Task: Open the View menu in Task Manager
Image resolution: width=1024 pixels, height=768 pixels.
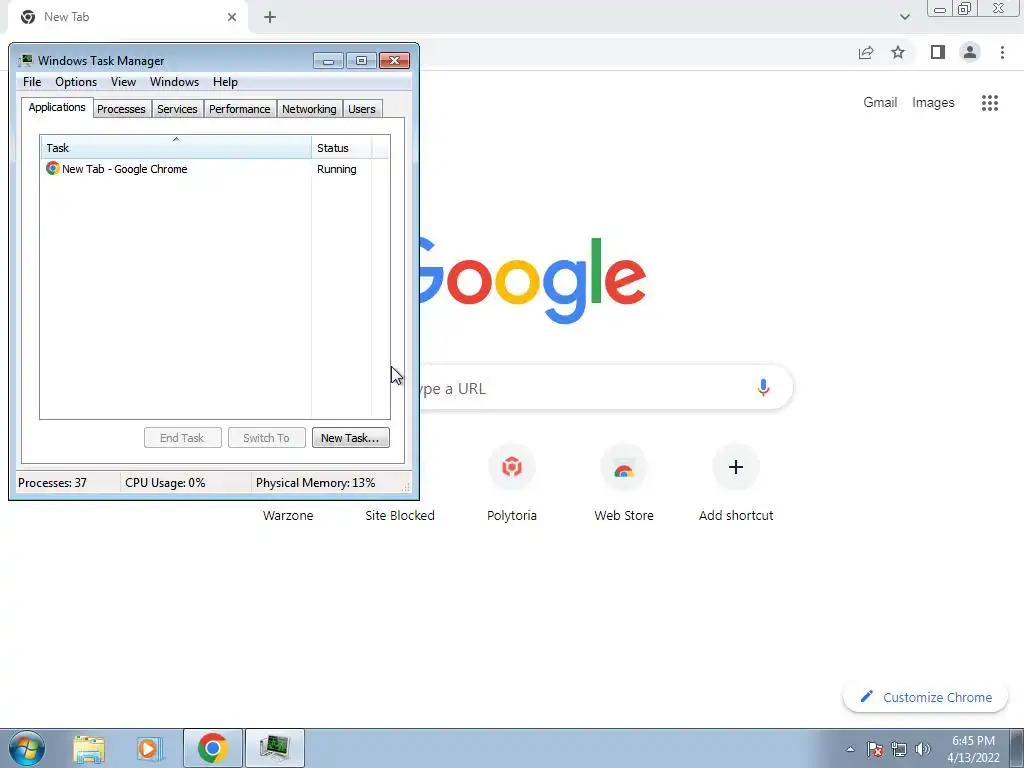Action: pyautogui.click(x=123, y=82)
